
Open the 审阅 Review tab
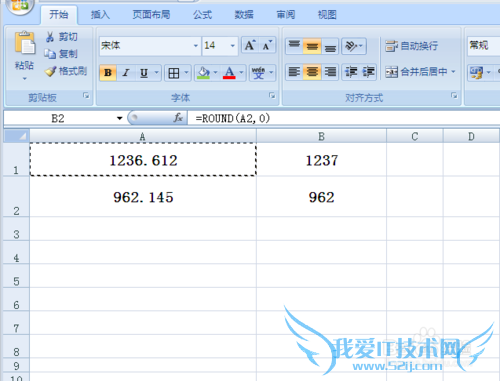coord(286,15)
